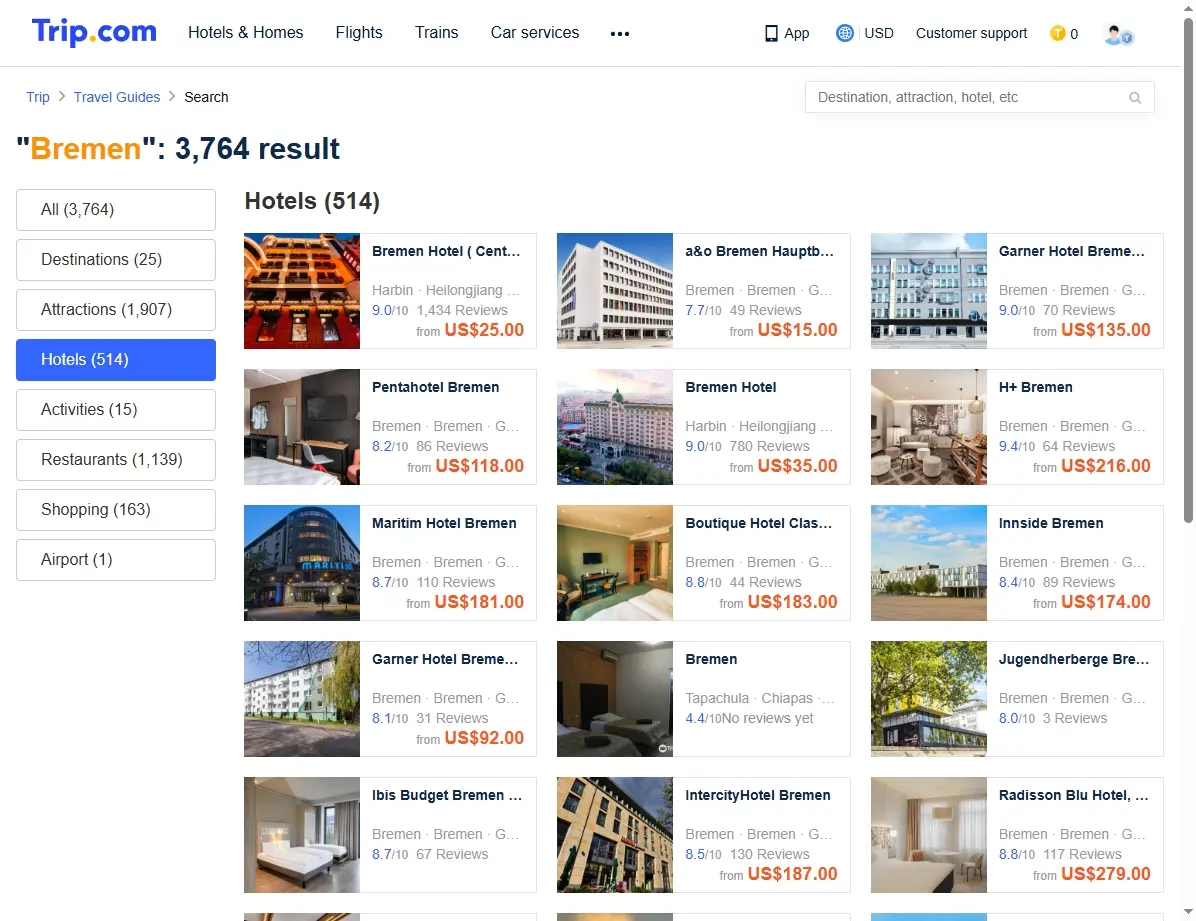The image size is (1196, 921).
Task: Open a&o Bremen Hauptb... photo
Action: click(x=615, y=291)
